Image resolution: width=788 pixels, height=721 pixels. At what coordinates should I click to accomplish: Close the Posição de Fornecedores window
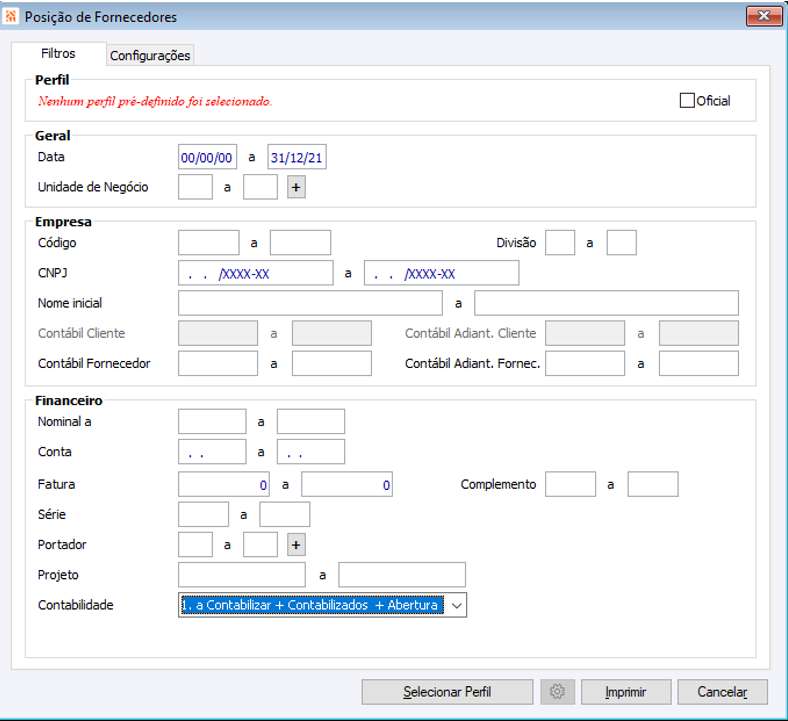click(764, 16)
